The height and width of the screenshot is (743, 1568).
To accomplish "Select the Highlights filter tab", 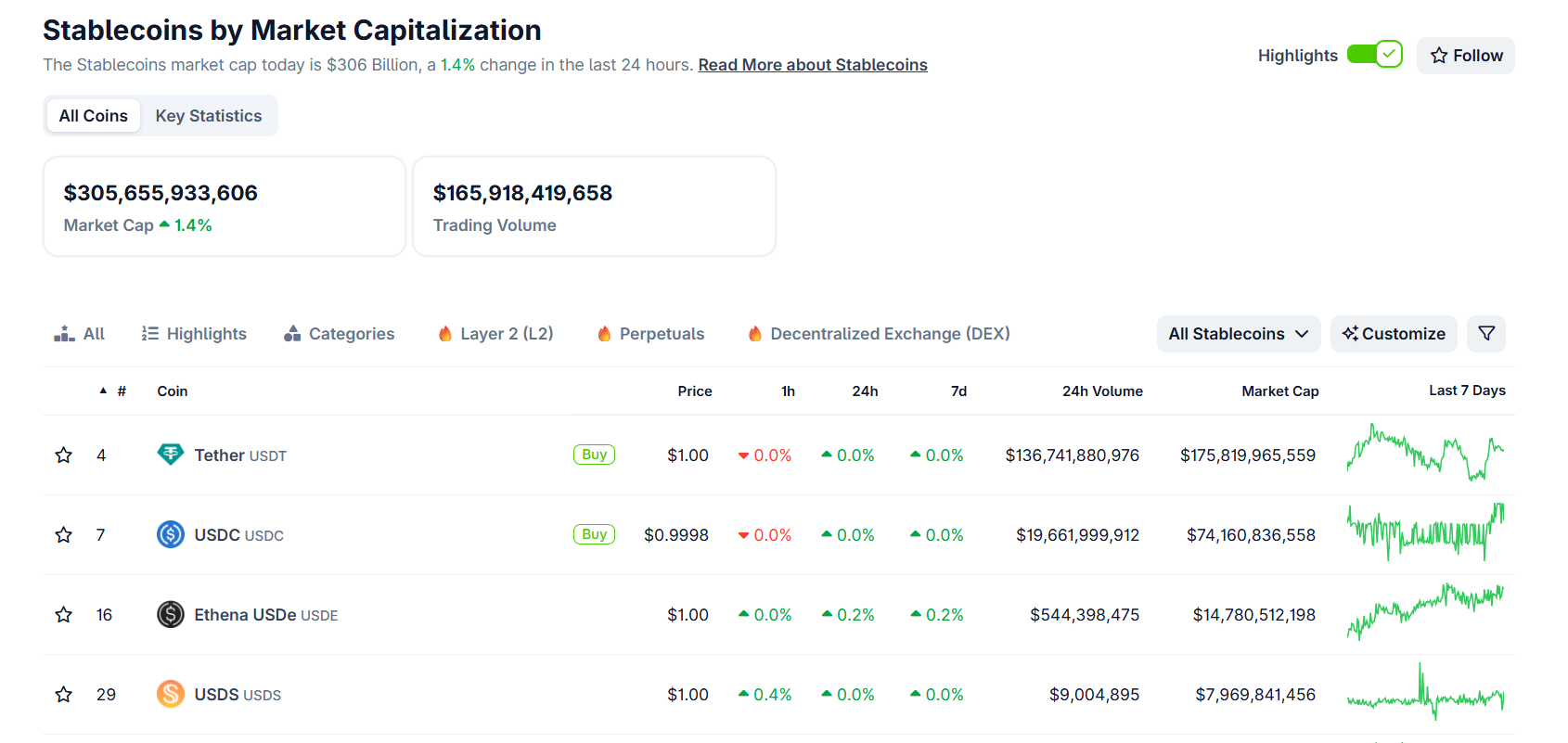I will coord(194,334).
